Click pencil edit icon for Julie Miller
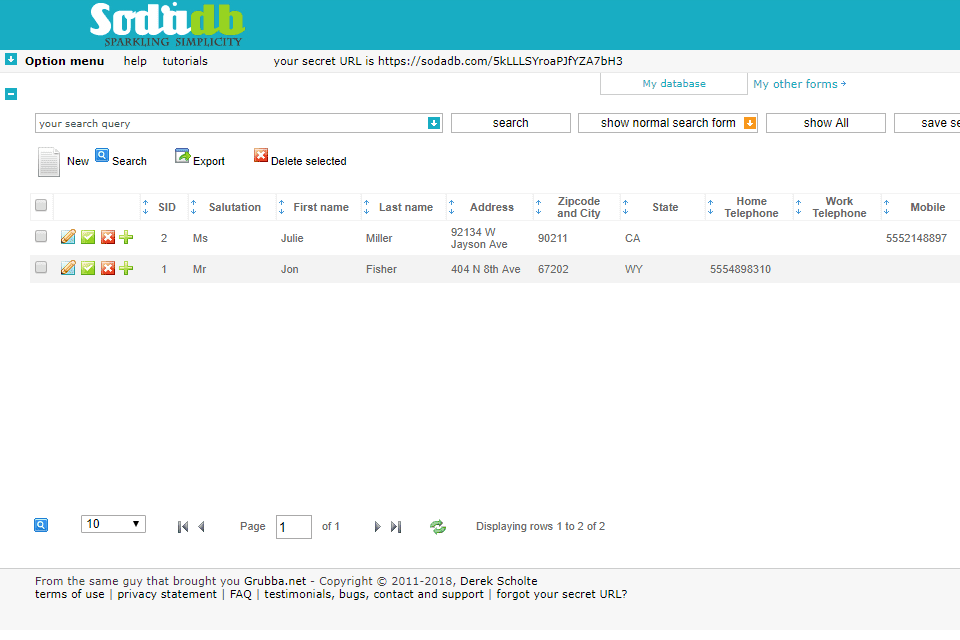Viewport: 960px width, 640px height. pyautogui.click(x=68, y=238)
